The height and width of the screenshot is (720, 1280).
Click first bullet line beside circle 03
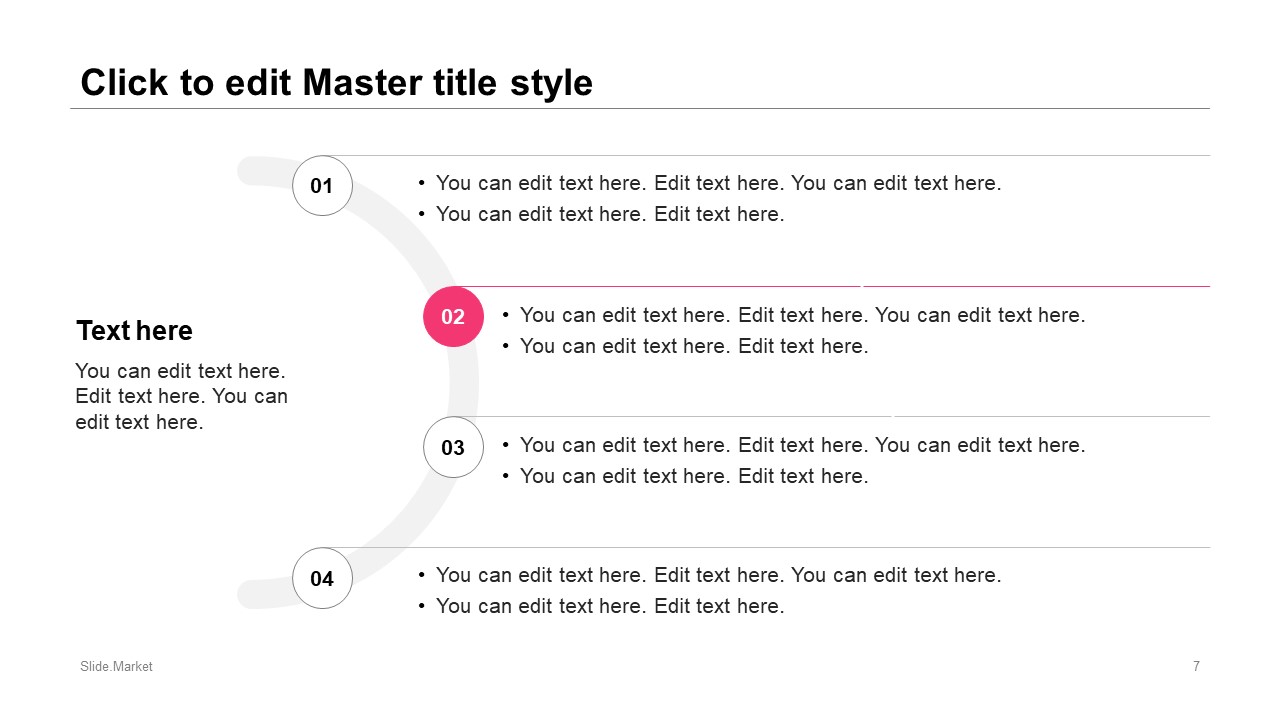coord(794,445)
